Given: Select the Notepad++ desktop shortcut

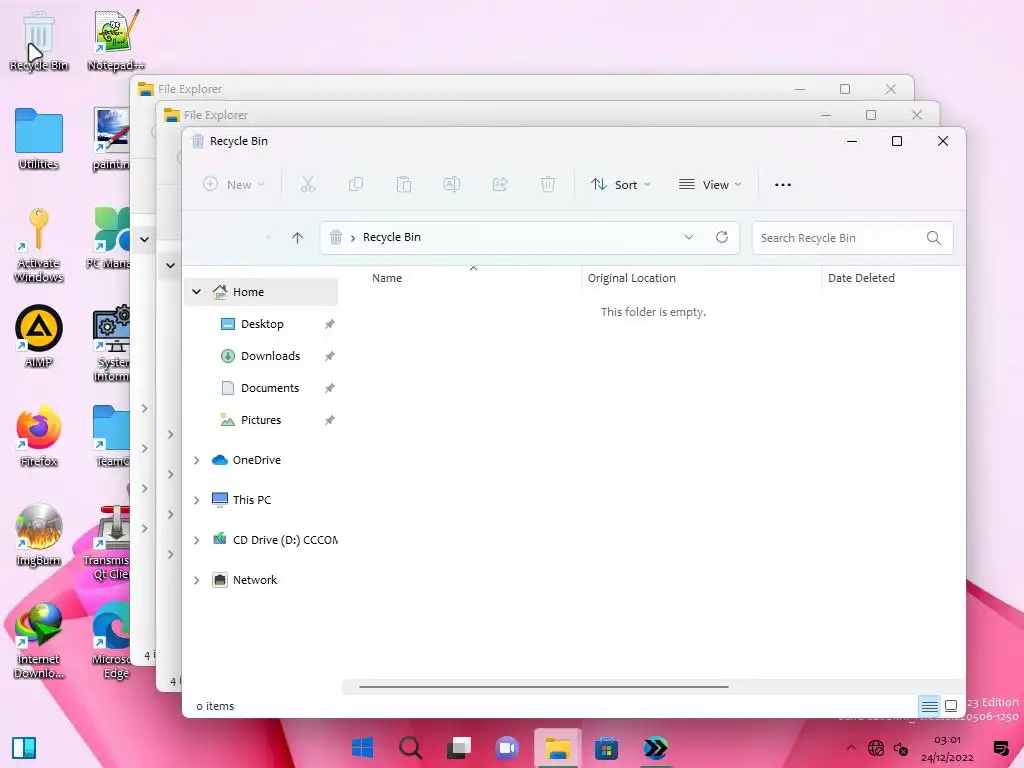Looking at the screenshot, I should pyautogui.click(x=116, y=40).
